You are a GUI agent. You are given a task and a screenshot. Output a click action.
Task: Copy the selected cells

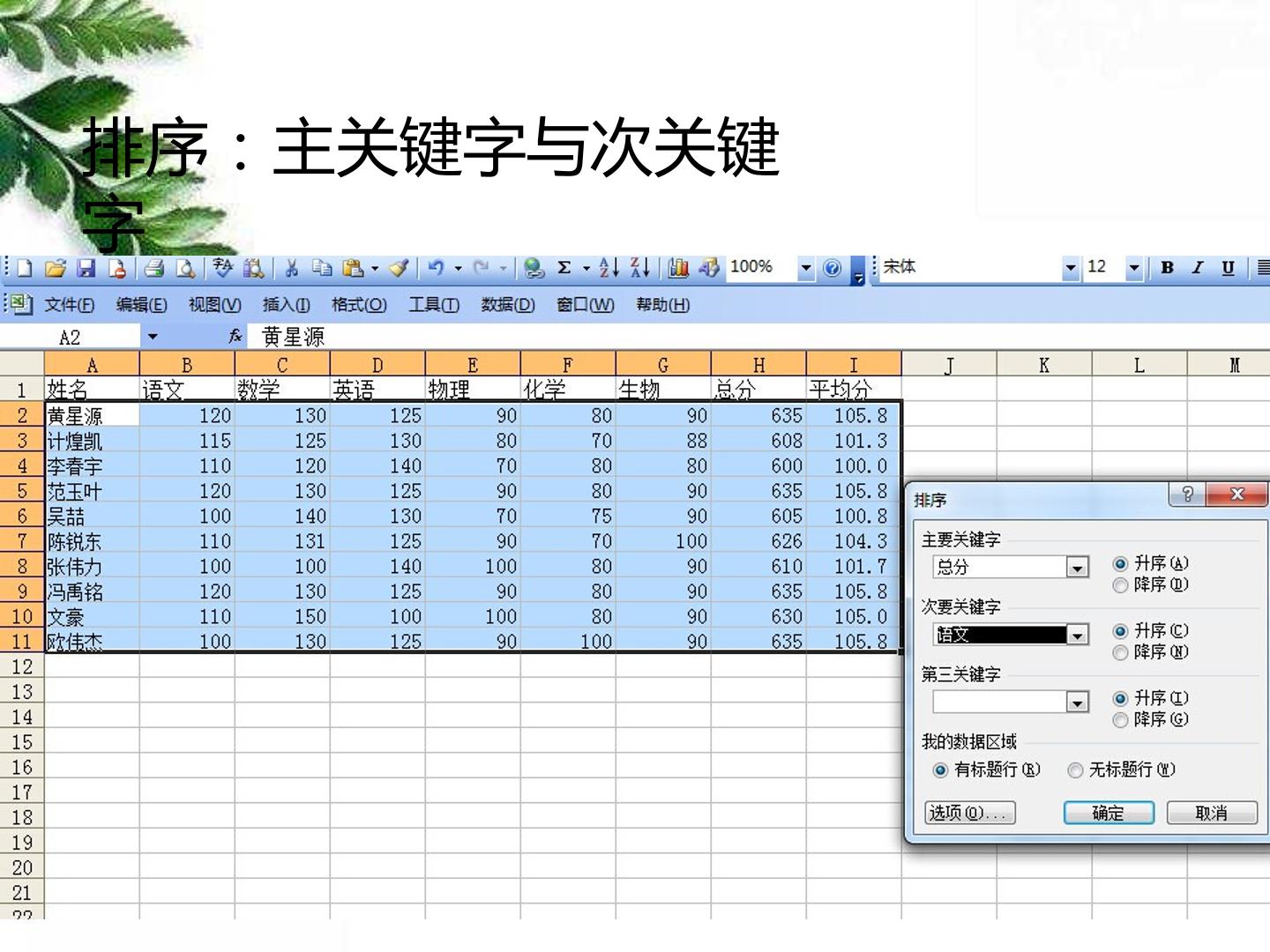click(x=322, y=268)
